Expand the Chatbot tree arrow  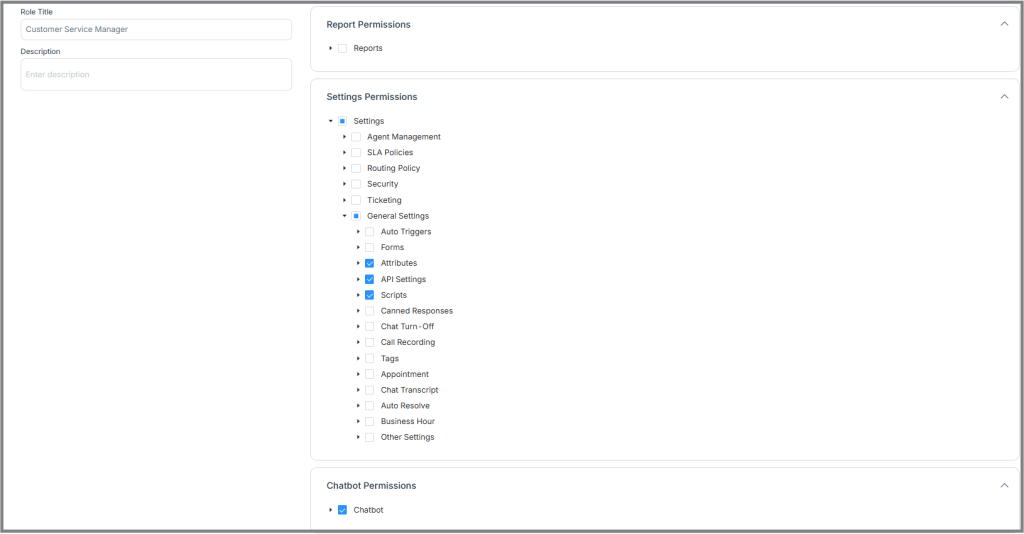[x=330, y=510]
